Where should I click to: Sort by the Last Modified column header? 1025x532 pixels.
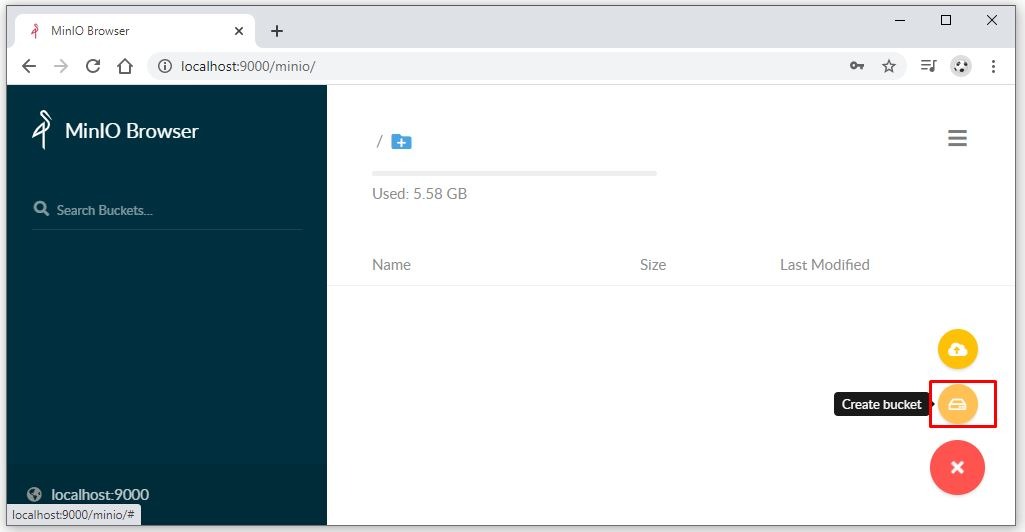824,265
